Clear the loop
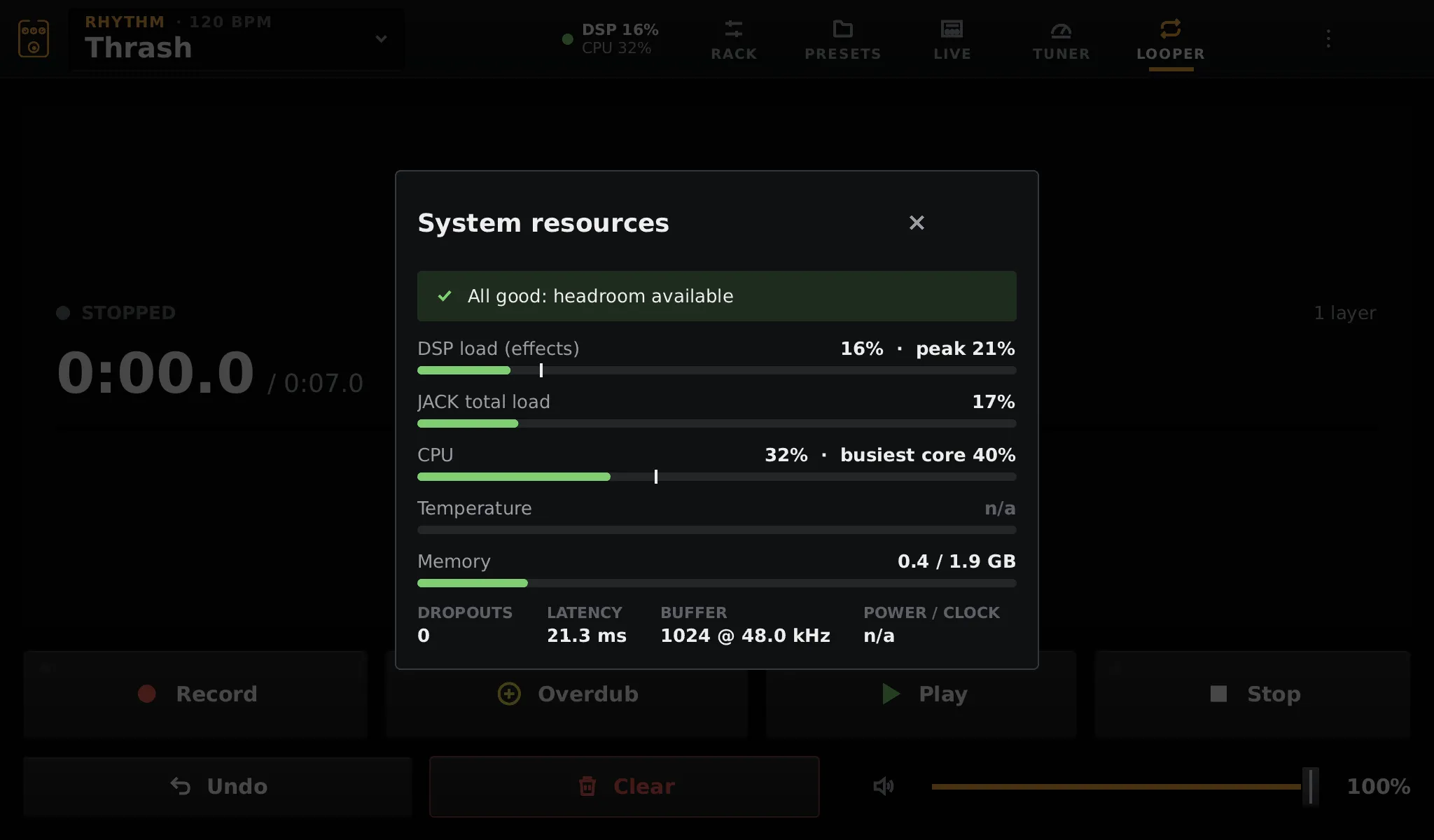1434x840 pixels. tap(625, 786)
